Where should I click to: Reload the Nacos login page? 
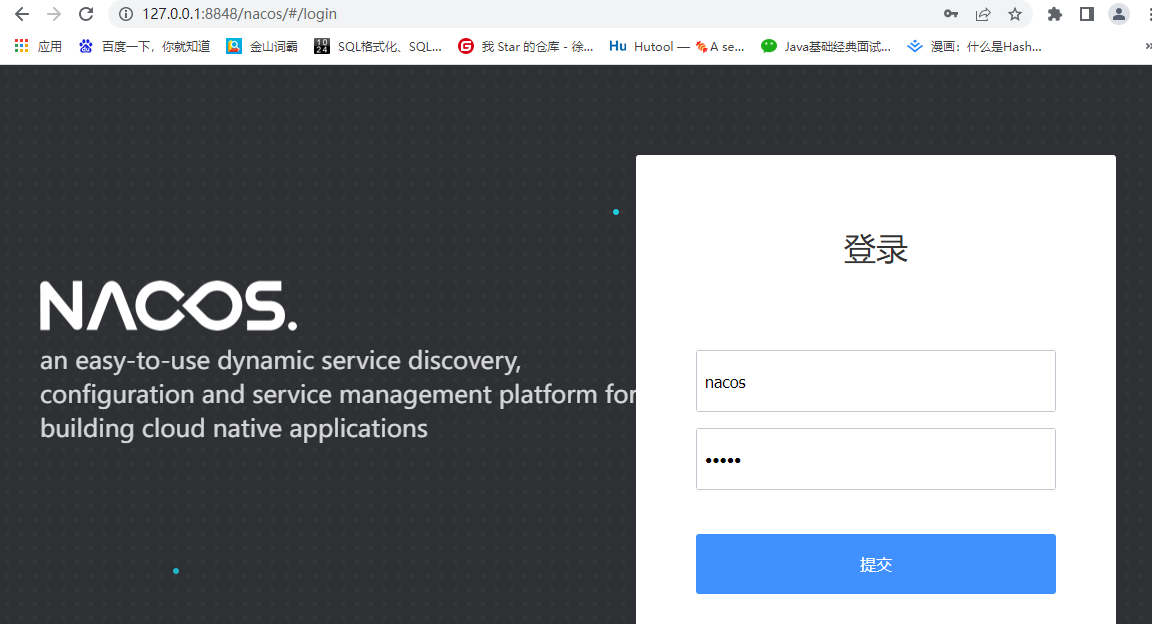[x=86, y=14]
